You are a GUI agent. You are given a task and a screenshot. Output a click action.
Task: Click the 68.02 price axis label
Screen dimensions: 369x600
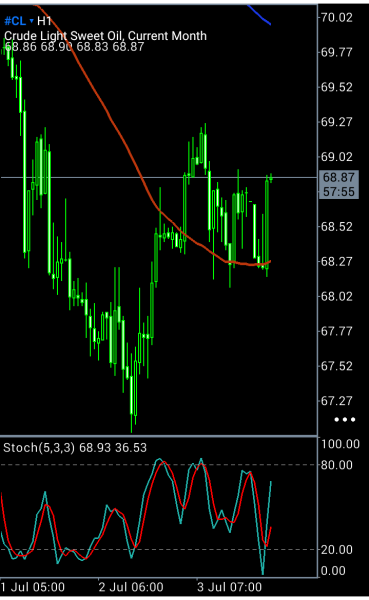pyautogui.click(x=336, y=297)
